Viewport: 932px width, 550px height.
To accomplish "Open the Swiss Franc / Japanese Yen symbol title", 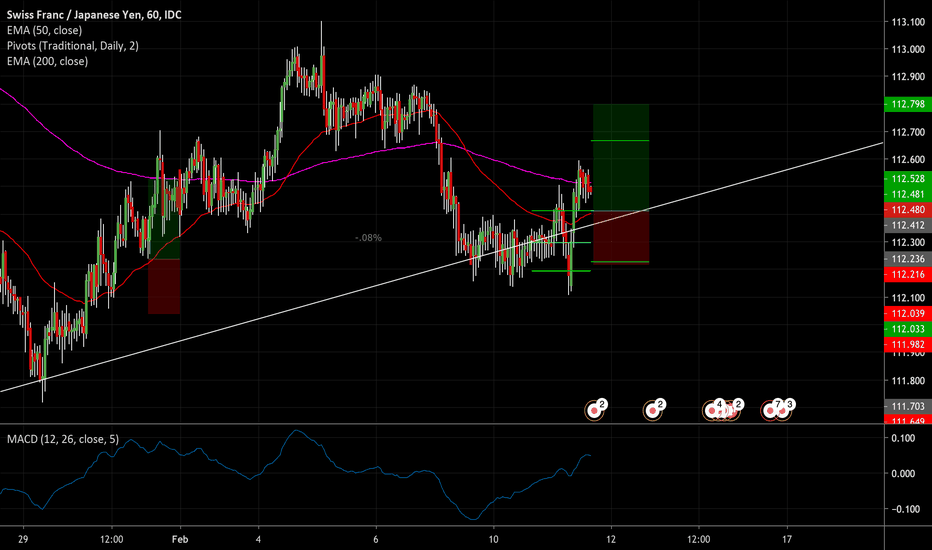I will click(x=94, y=15).
